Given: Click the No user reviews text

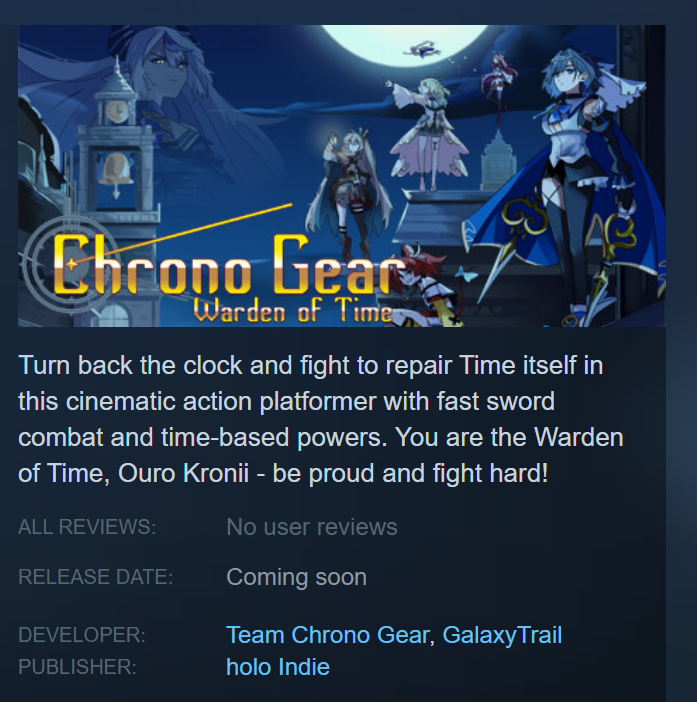Looking at the screenshot, I should tap(312, 527).
